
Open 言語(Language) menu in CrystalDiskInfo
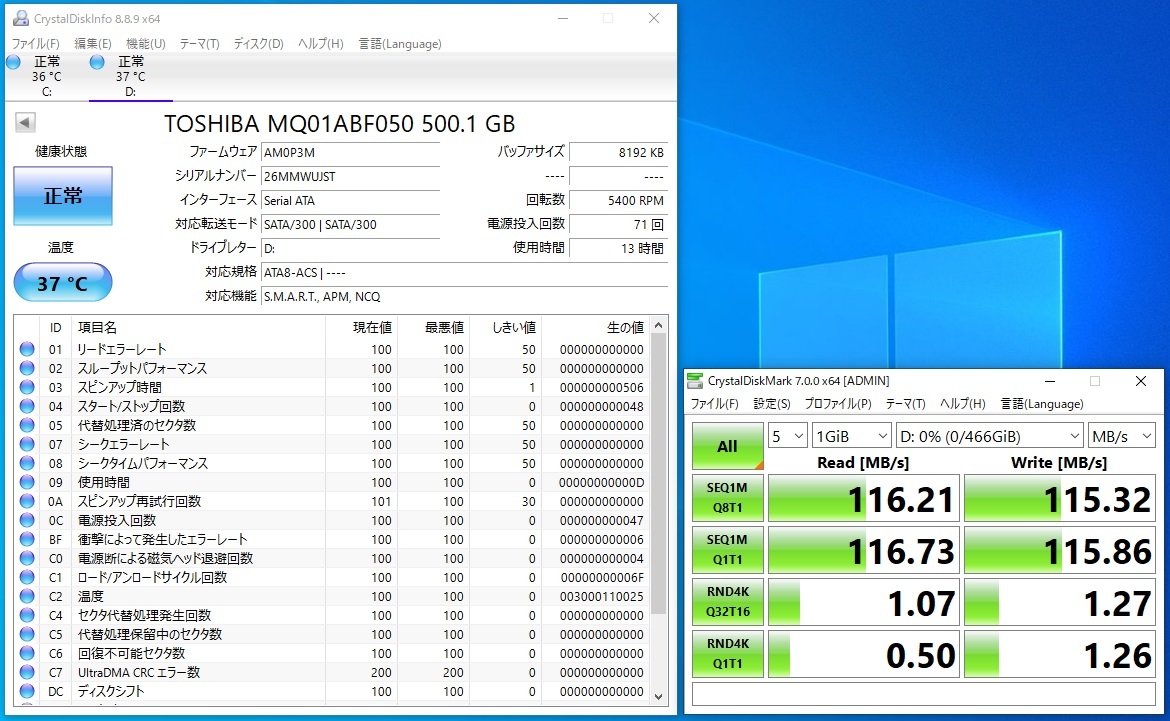400,43
